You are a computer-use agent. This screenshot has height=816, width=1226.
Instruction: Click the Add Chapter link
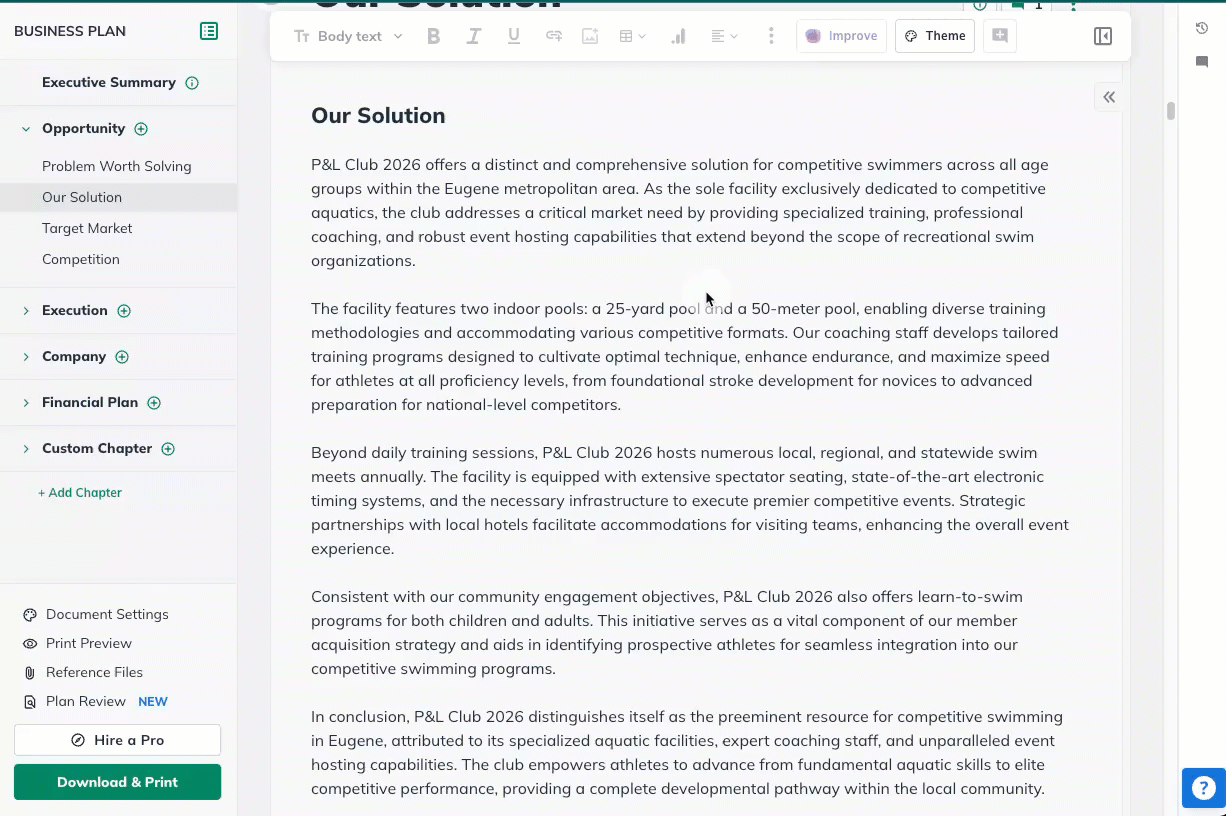coord(80,492)
